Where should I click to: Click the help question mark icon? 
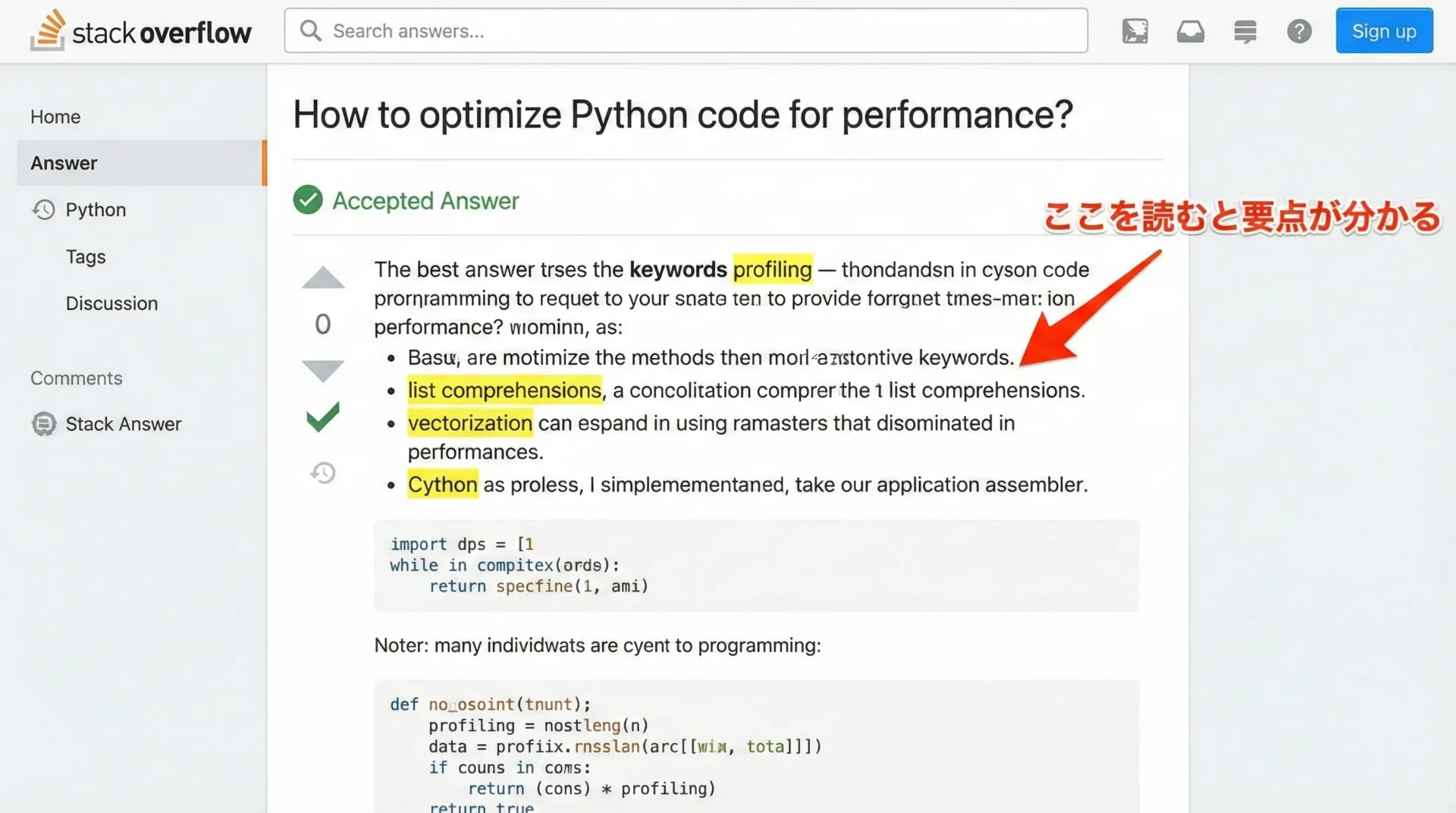[x=1299, y=31]
